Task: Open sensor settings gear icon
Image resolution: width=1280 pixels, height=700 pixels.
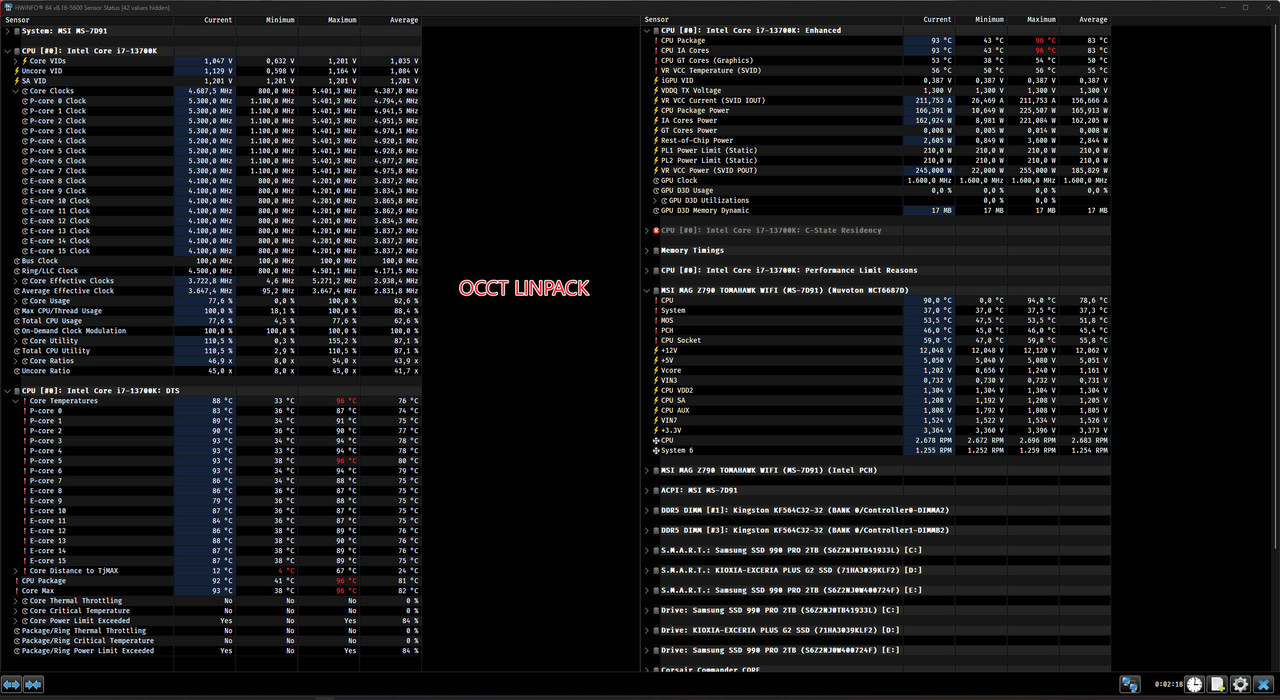Action: click(x=1240, y=685)
